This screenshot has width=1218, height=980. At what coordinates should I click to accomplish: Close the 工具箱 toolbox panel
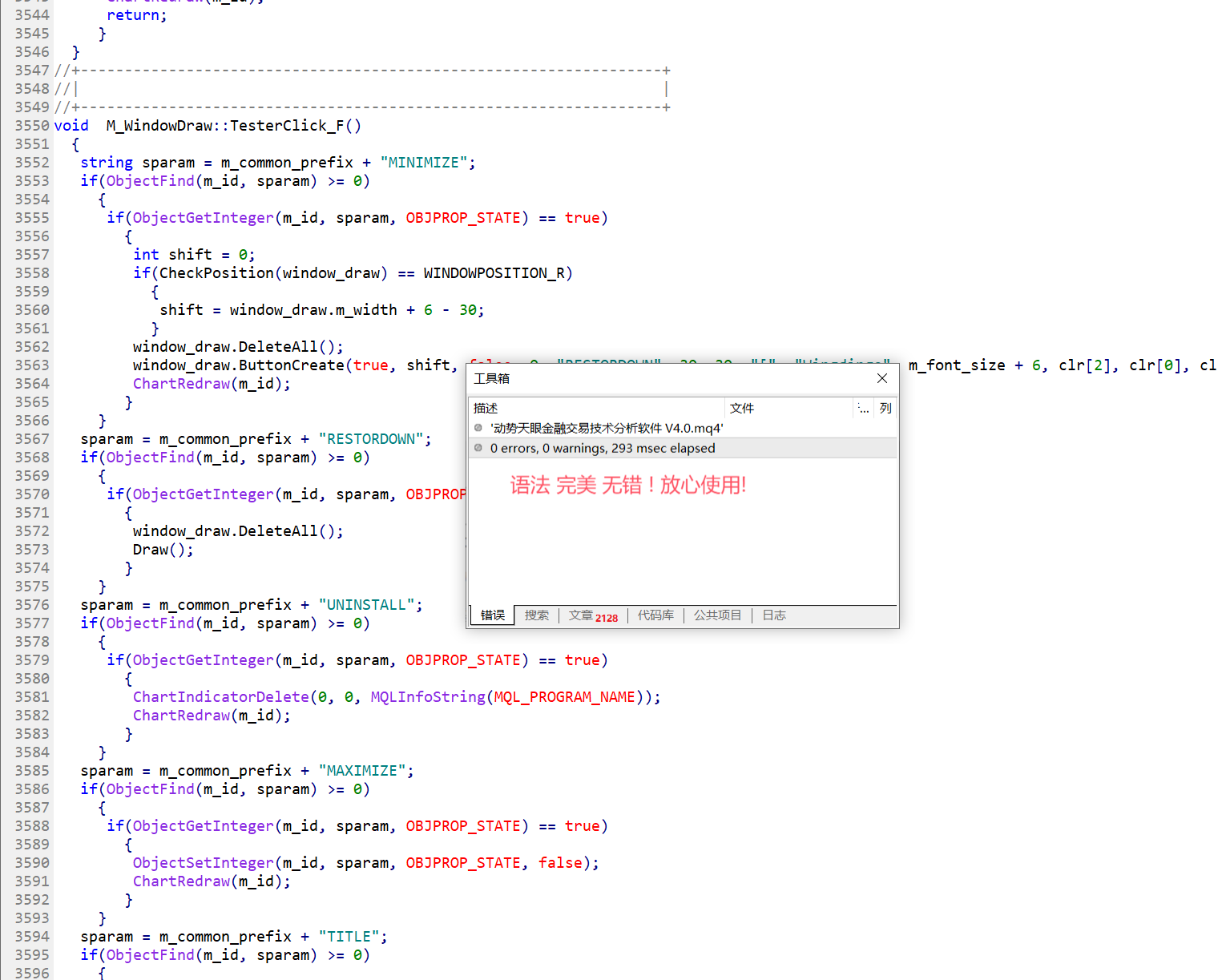pos(882,378)
